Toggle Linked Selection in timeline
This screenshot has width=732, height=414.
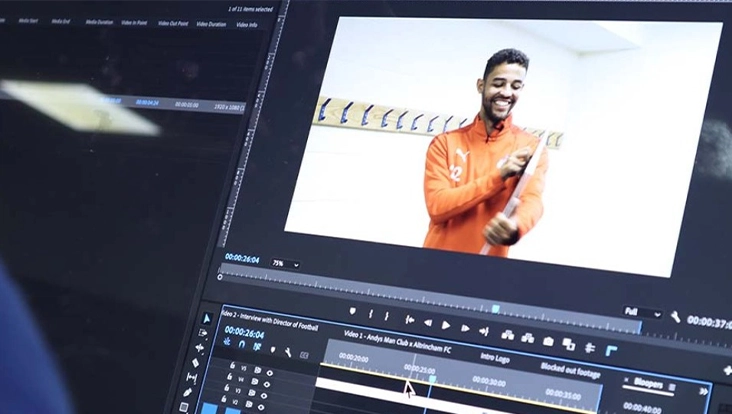tap(257, 346)
